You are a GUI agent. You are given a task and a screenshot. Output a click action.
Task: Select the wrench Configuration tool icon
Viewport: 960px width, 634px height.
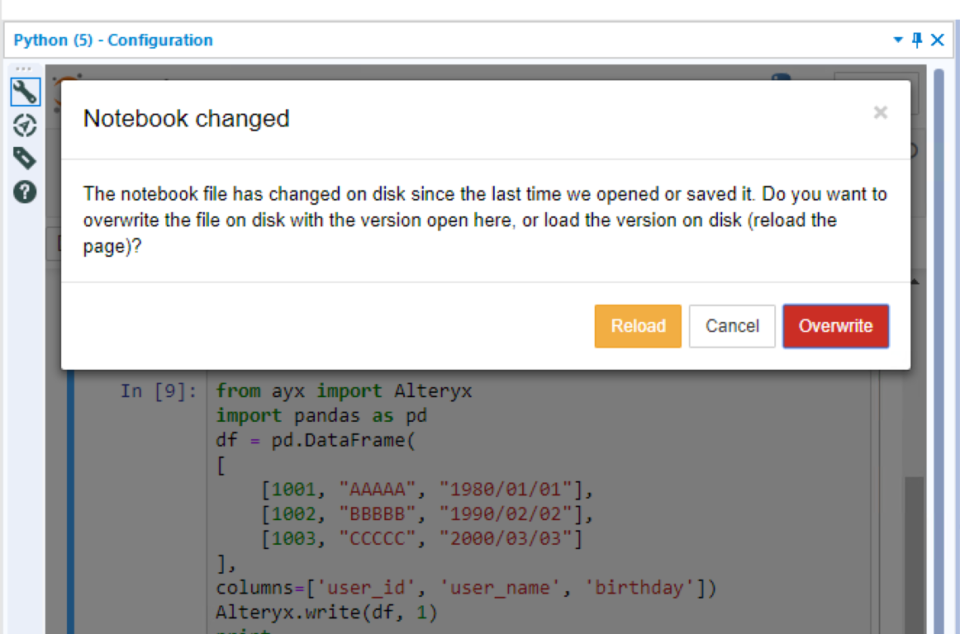(25, 91)
